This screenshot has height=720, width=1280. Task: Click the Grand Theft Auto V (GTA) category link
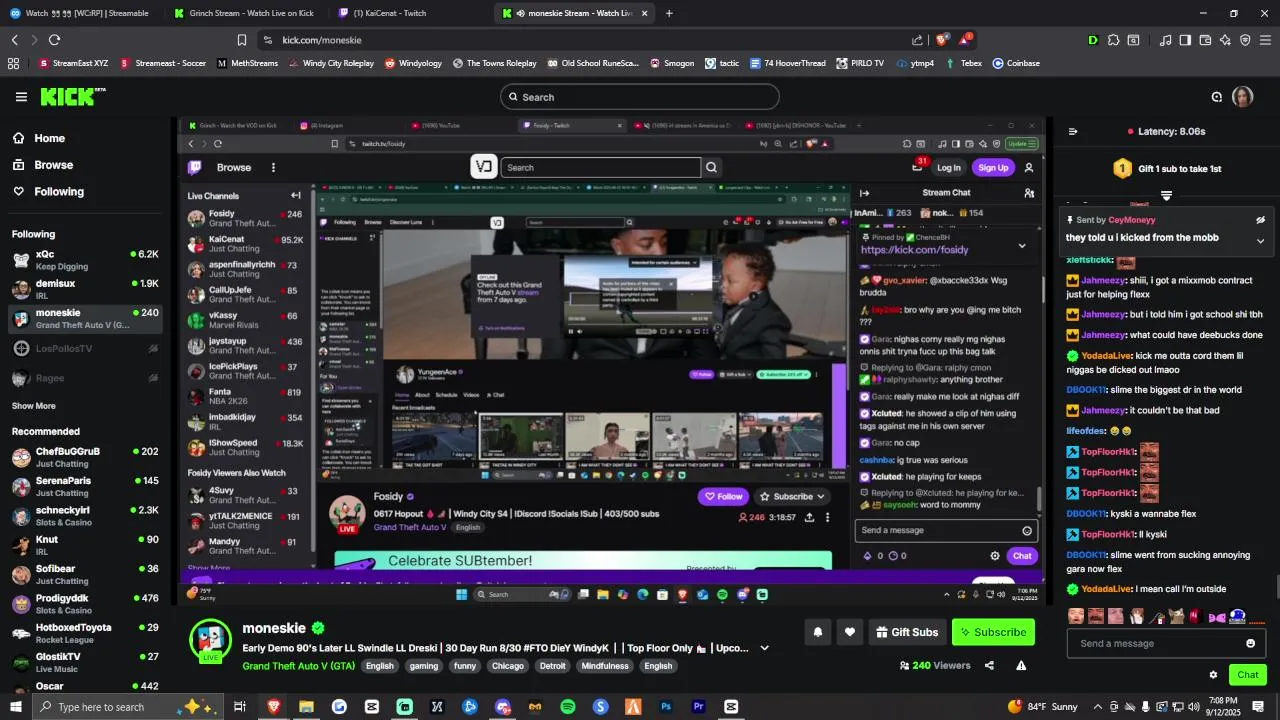point(298,666)
